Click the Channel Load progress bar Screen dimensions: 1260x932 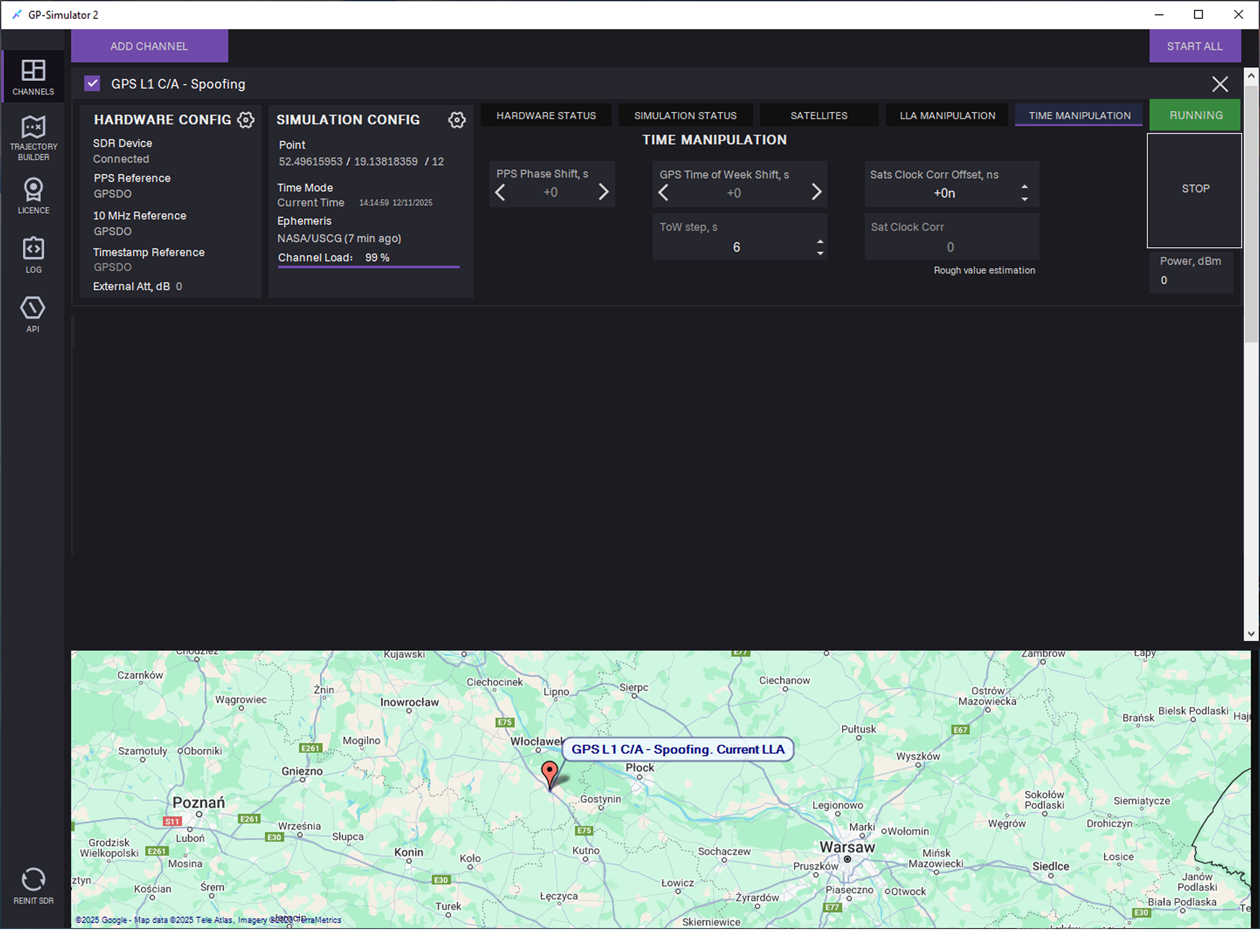point(369,267)
